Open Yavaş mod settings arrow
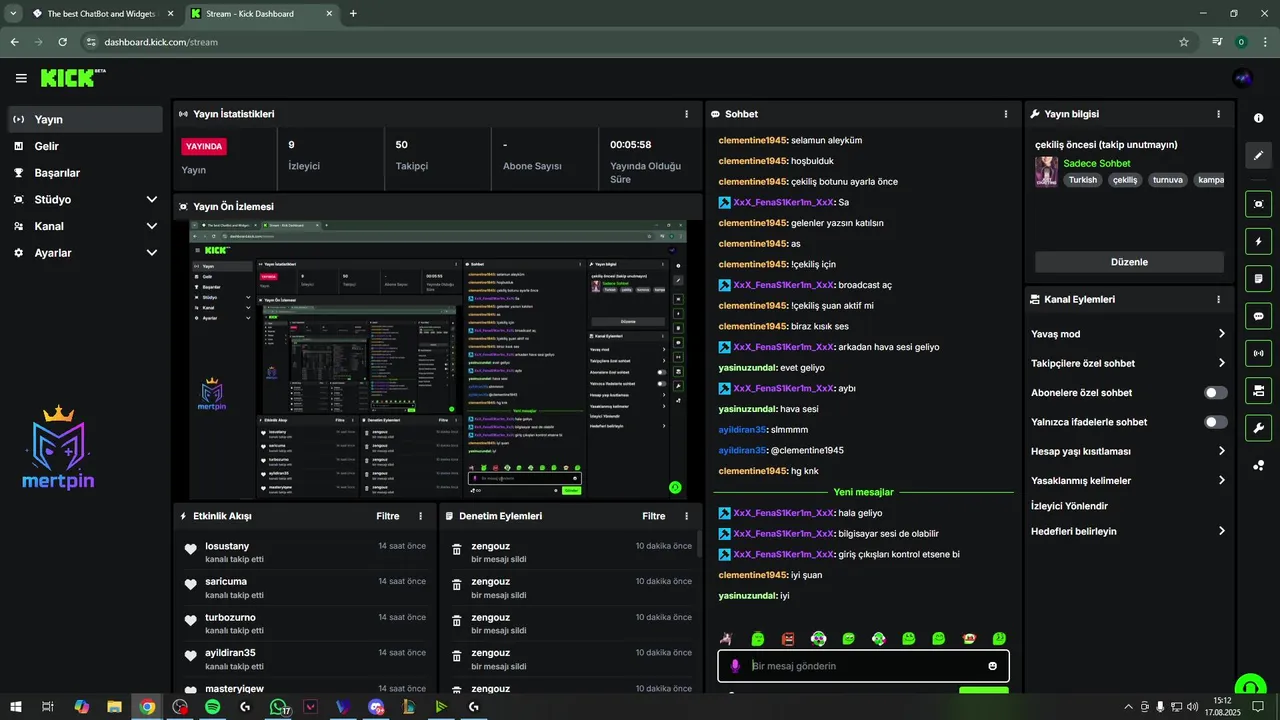Viewport: 1280px width, 720px height. [x=1221, y=334]
